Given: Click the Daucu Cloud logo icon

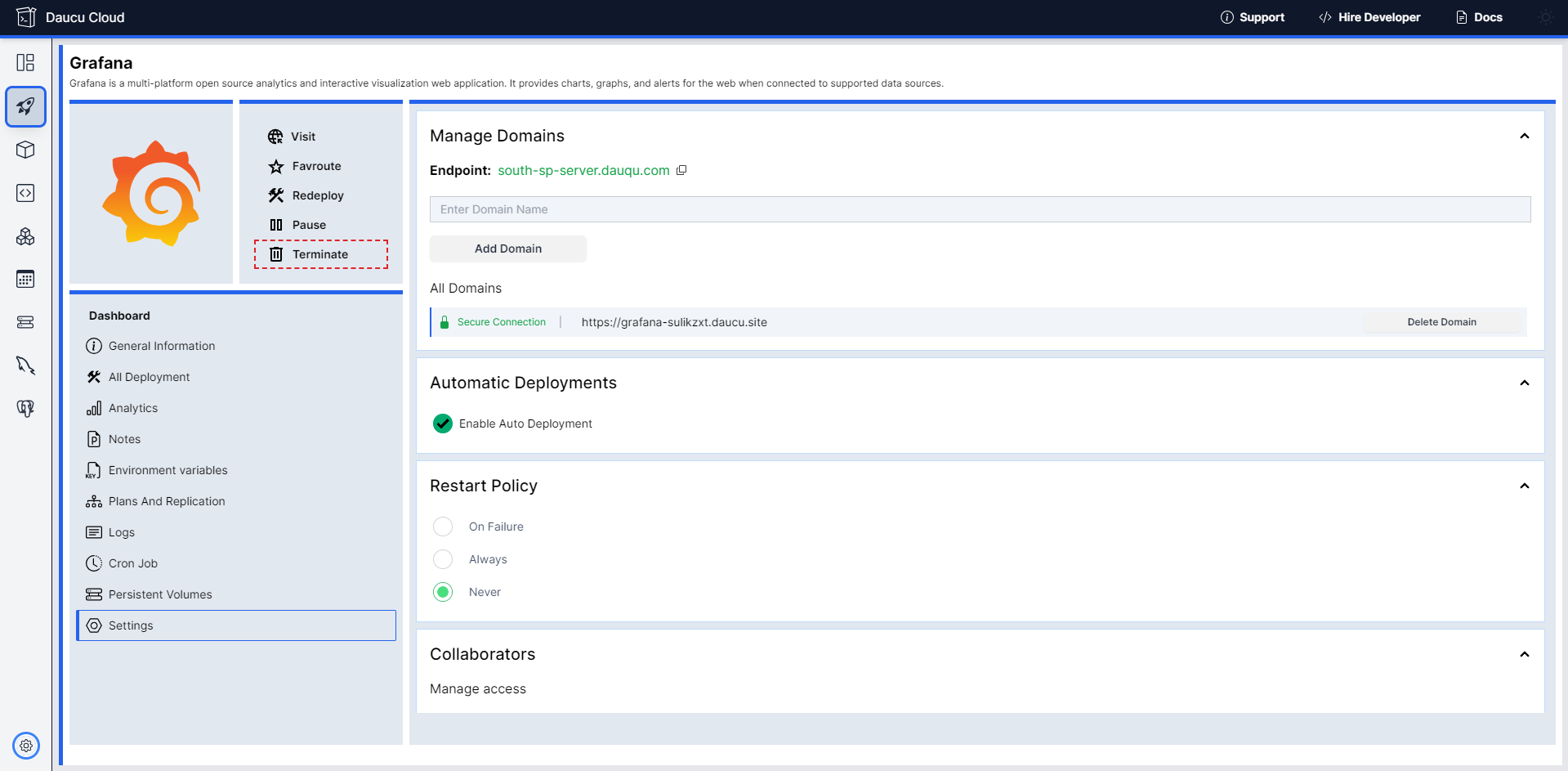Looking at the screenshot, I should coord(26,17).
